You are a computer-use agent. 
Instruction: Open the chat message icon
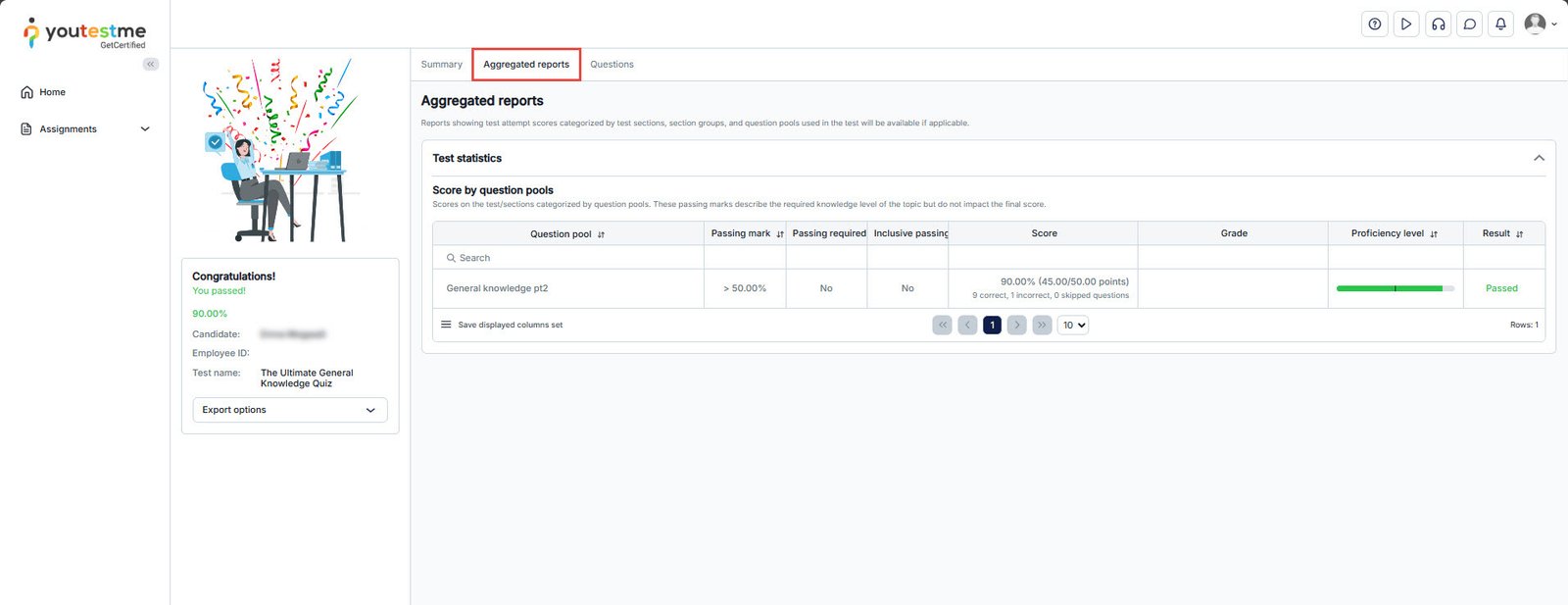click(x=1469, y=25)
